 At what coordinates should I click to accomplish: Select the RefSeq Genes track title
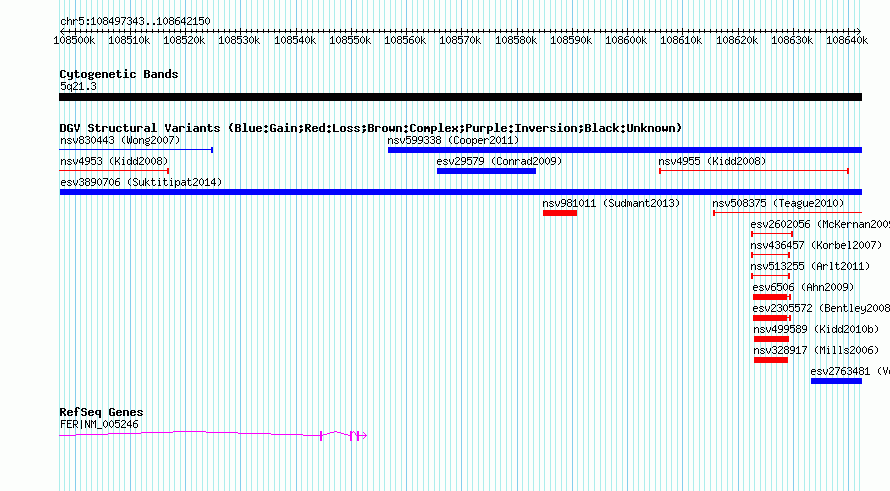(102, 412)
